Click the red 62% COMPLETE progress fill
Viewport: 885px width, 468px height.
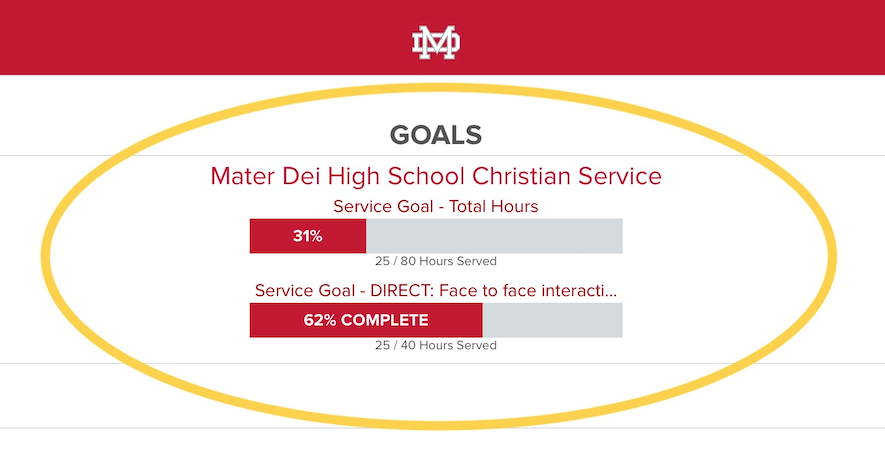(x=366, y=320)
